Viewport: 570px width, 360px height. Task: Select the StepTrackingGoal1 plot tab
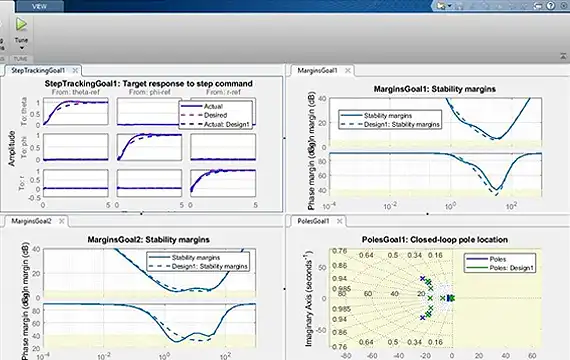coord(38,70)
